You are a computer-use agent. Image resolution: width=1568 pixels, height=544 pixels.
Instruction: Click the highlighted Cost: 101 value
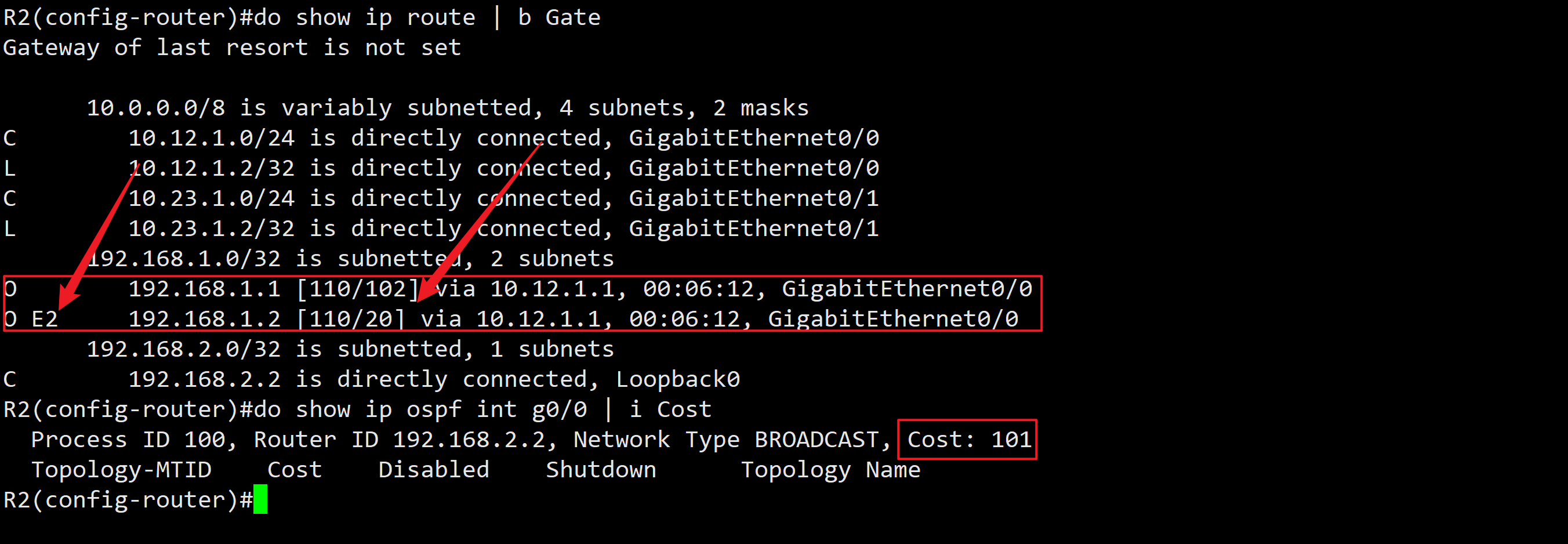point(968,440)
